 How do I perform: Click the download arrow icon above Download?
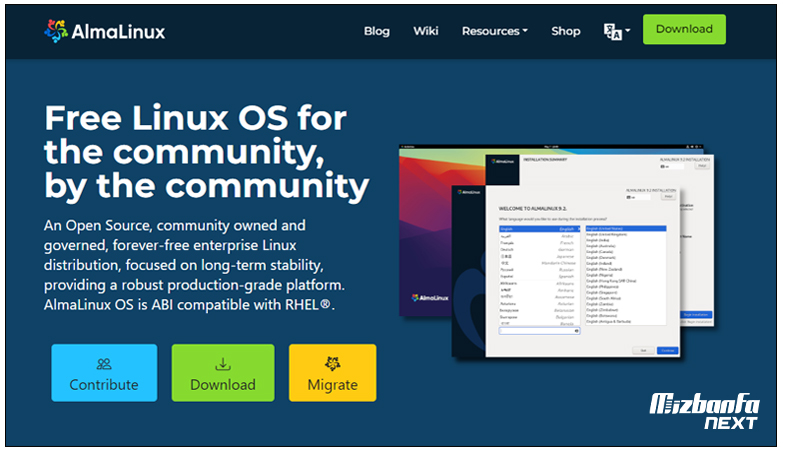click(x=223, y=364)
